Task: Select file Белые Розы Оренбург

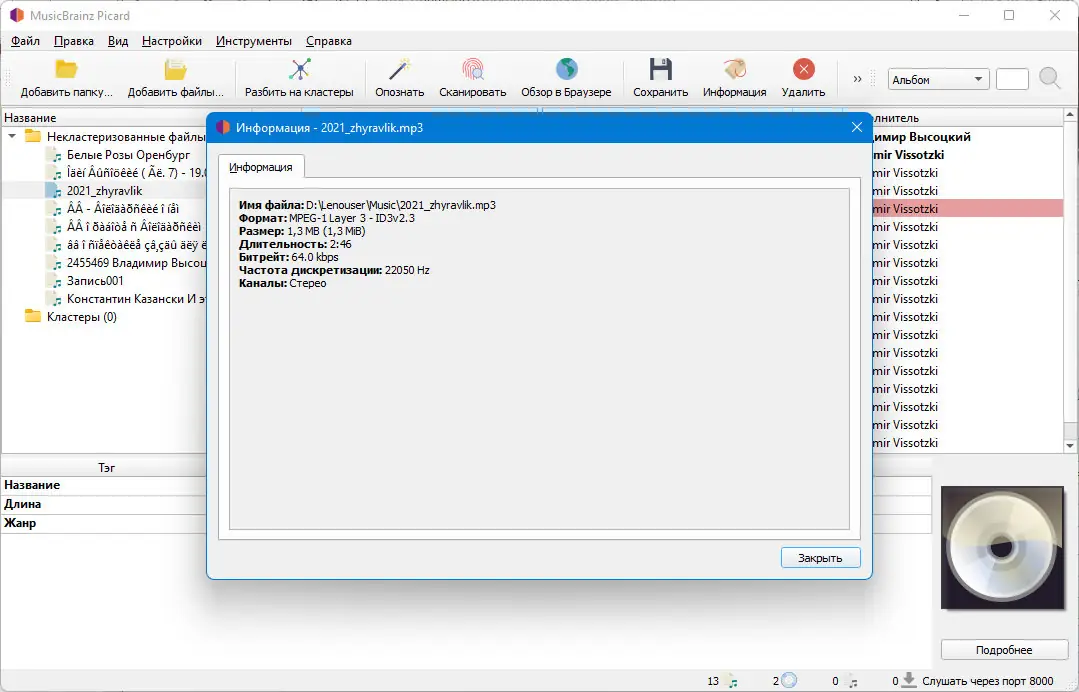Action: tap(128, 155)
